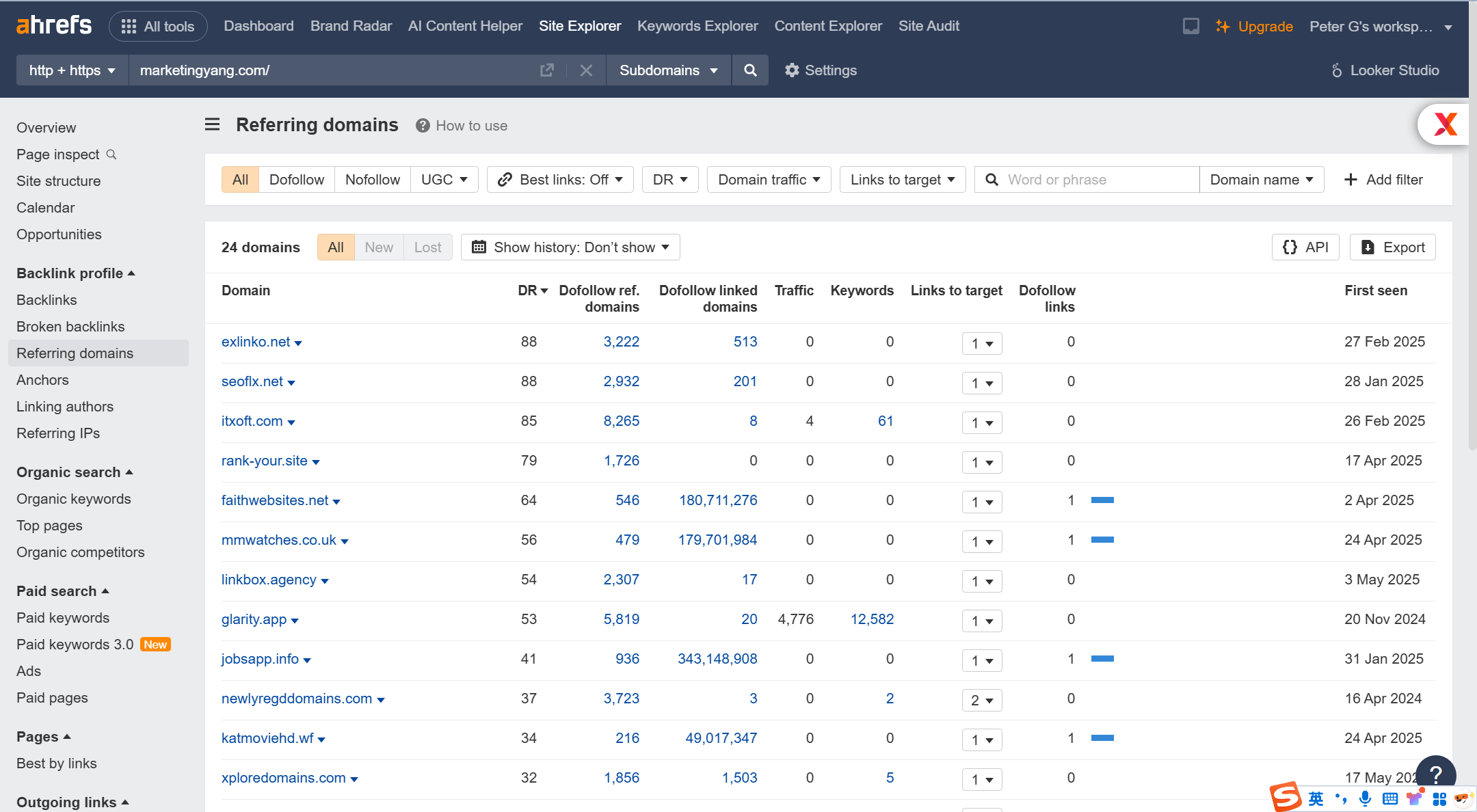Image resolution: width=1477 pixels, height=812 pixels.
Task: Select the Dofollow link type filter
Action: 297,180
